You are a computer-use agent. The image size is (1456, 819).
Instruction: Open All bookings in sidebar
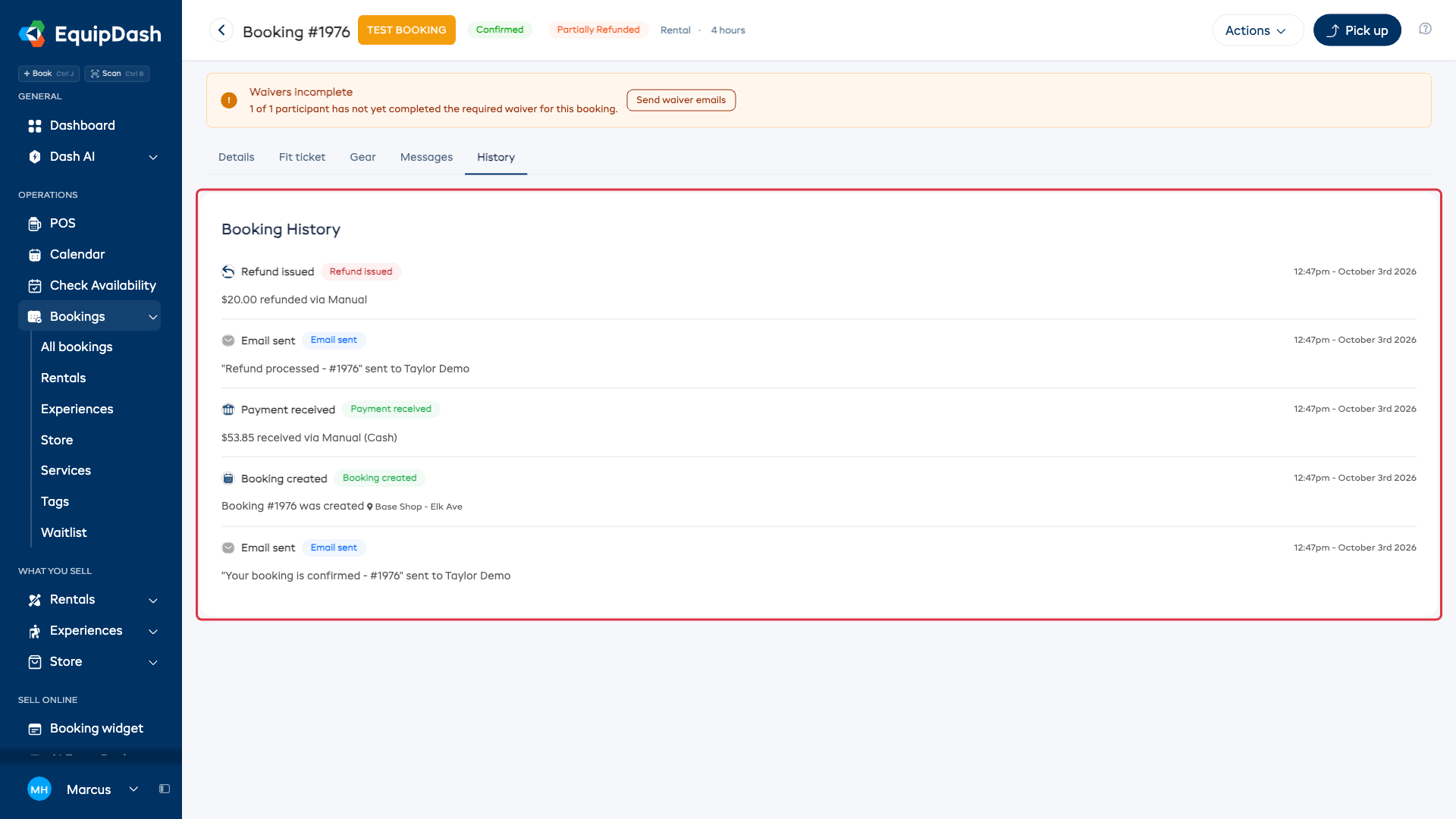pos(77,347)
